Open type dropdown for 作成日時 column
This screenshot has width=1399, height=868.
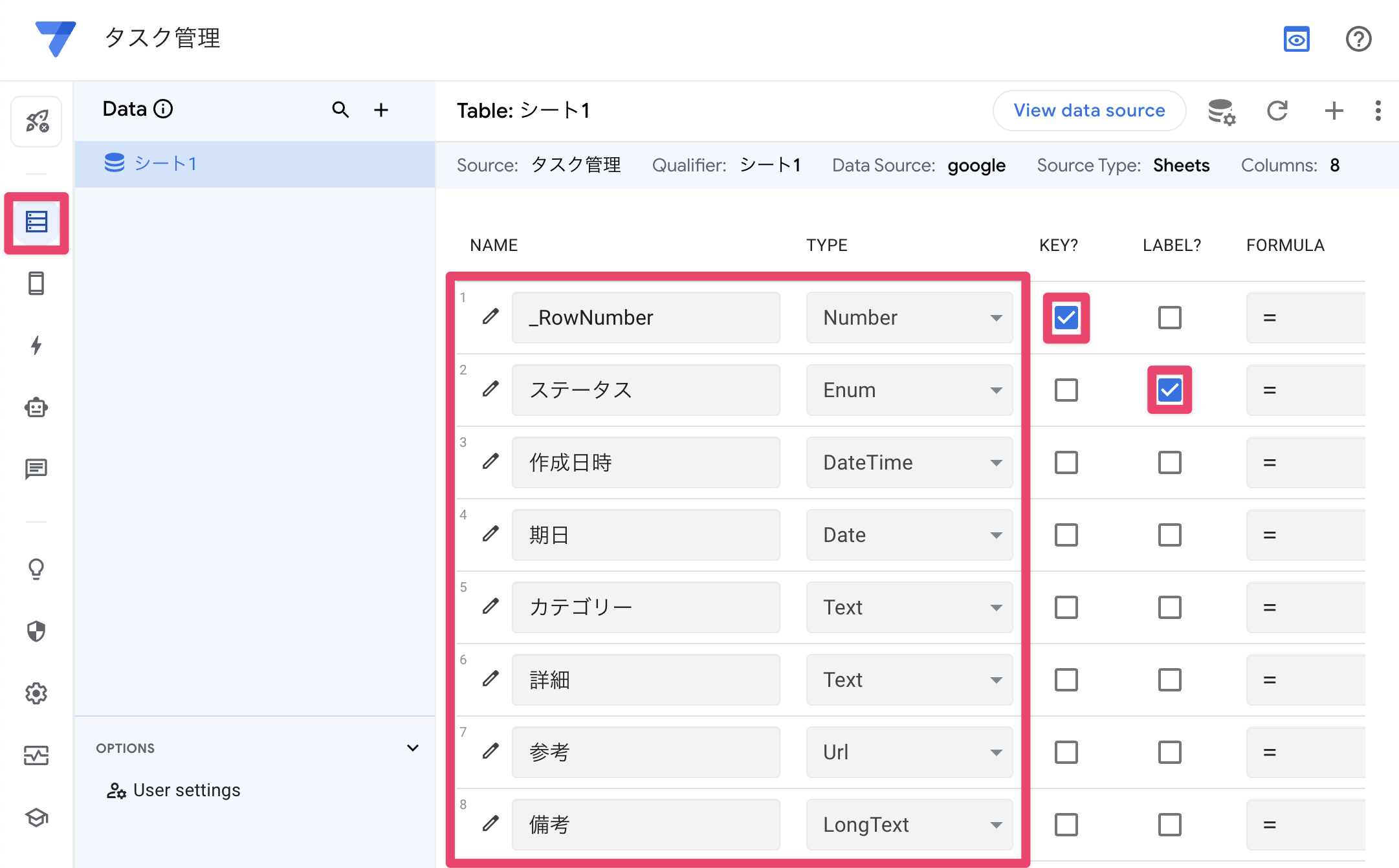click(909, 462)
